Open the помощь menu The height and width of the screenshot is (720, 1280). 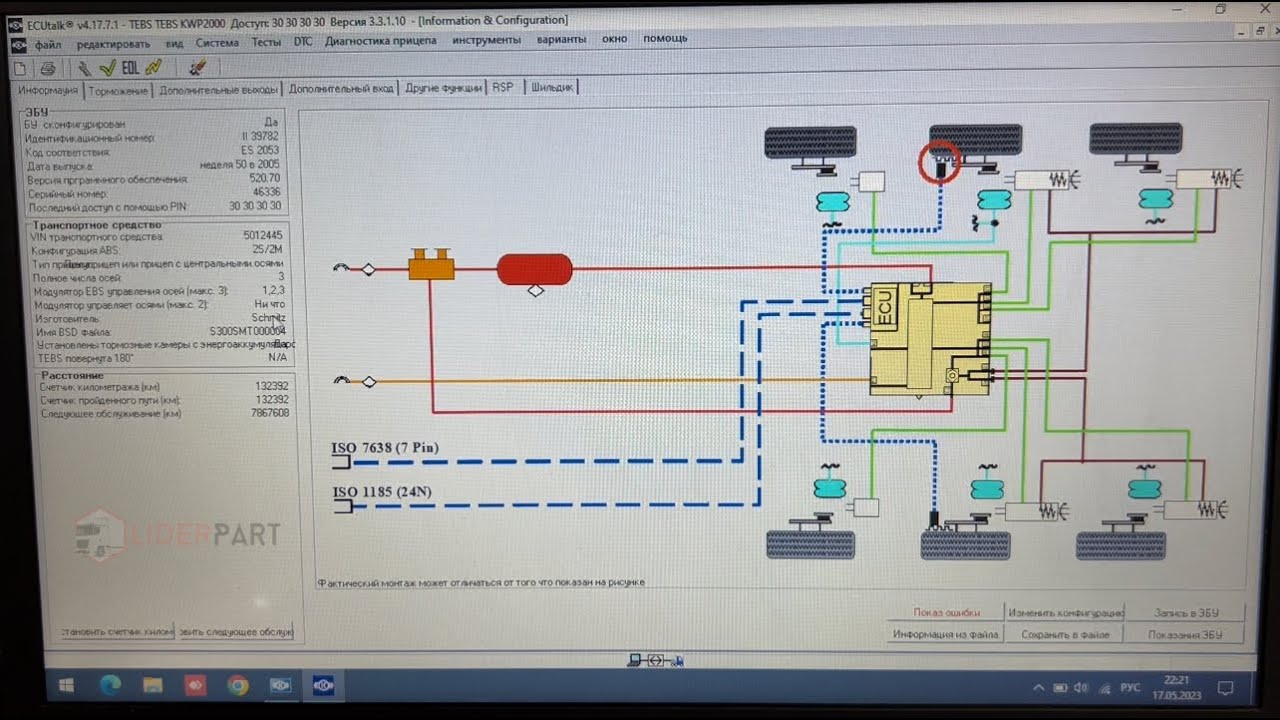665,39
